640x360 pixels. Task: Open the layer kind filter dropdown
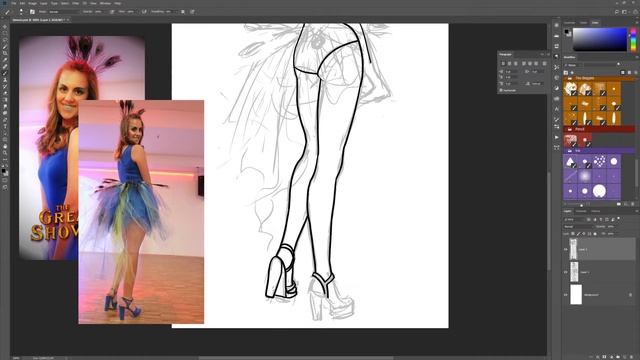(x=574, y=219)
